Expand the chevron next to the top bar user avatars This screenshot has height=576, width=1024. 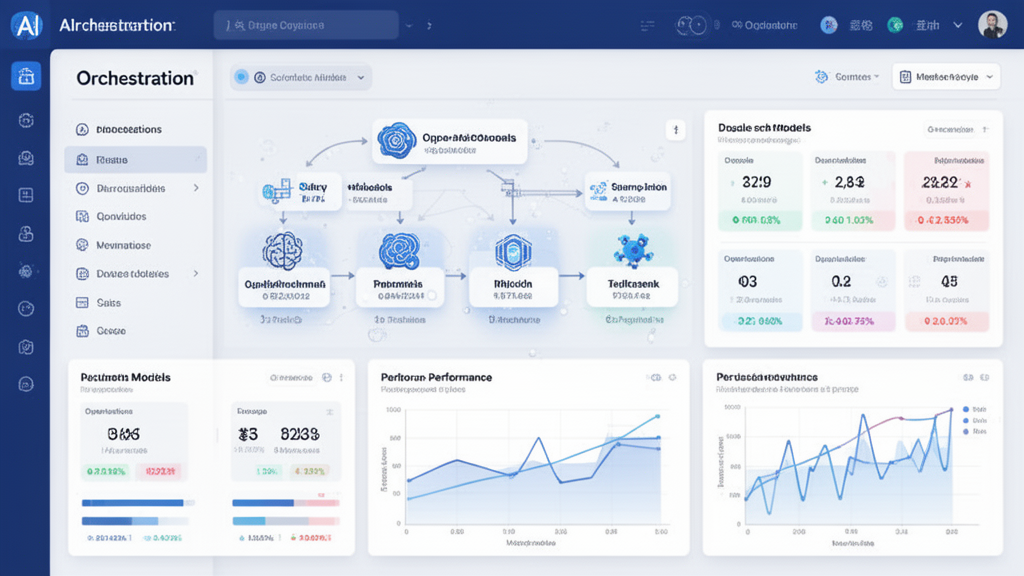(957, 25)
